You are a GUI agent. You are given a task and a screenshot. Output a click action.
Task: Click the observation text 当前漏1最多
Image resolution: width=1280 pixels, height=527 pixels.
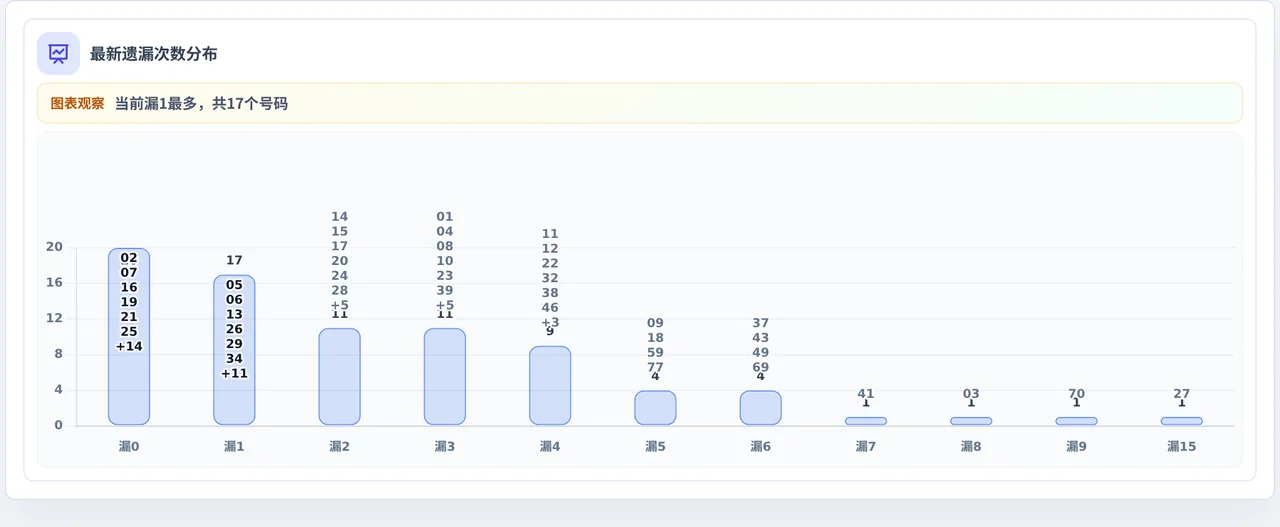tap(159, 103)
